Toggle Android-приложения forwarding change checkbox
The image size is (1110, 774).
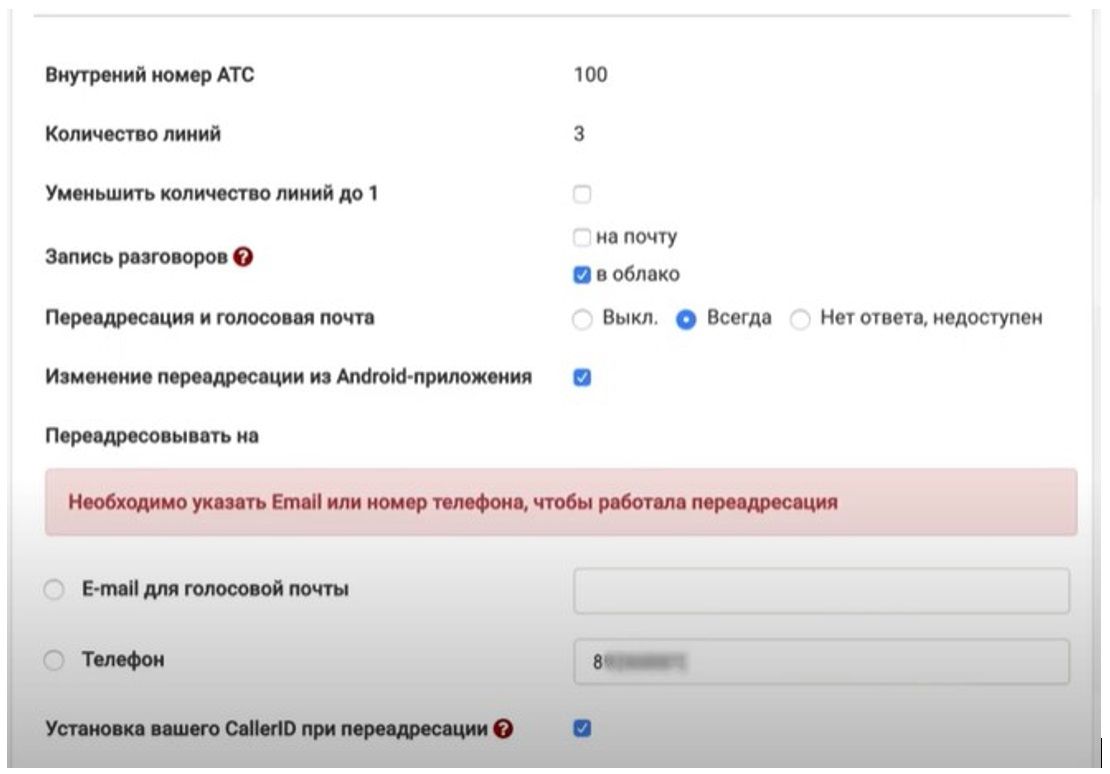[582, 378]
